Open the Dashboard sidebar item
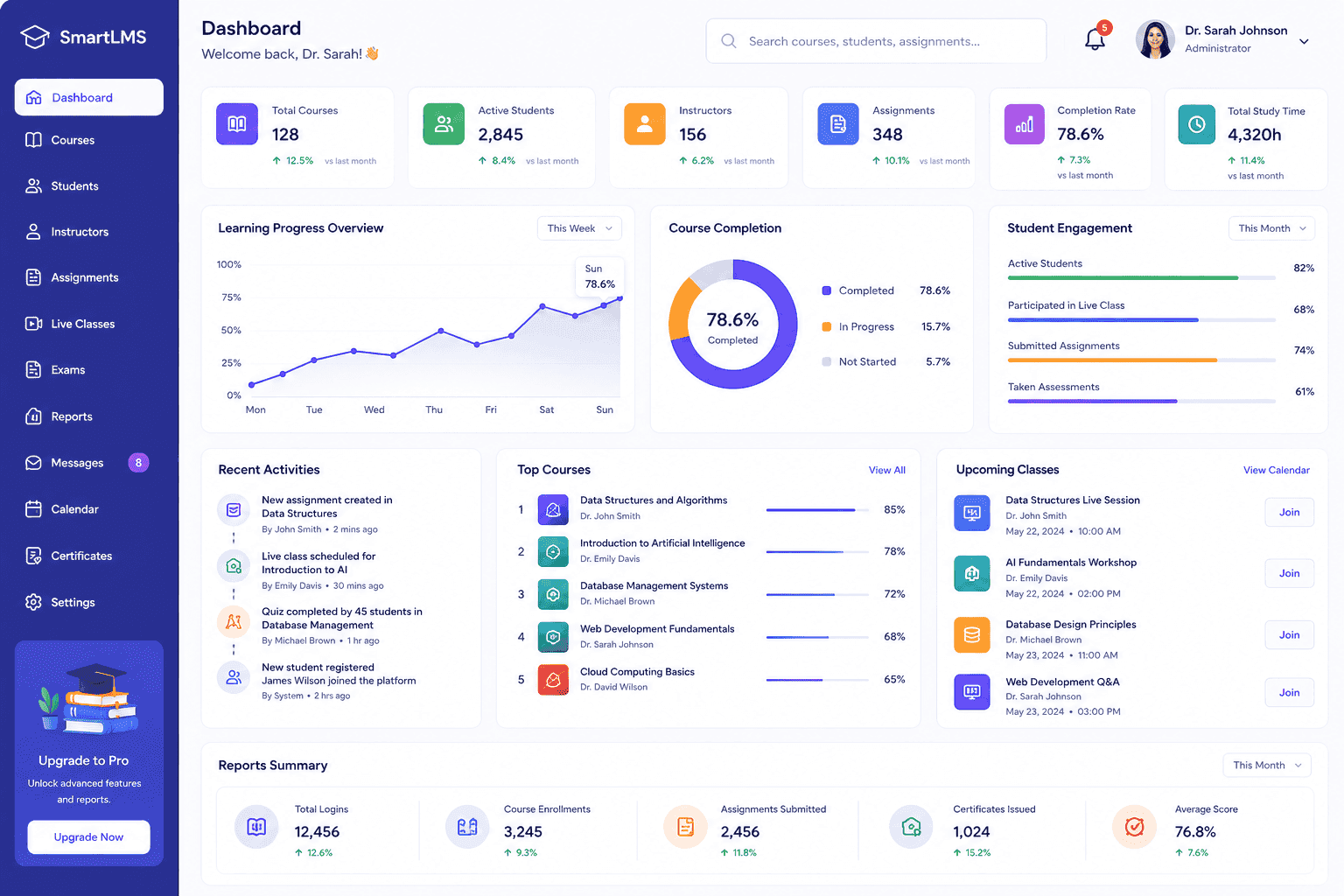This screenshot has height=896, width=1344. (89, 97)
